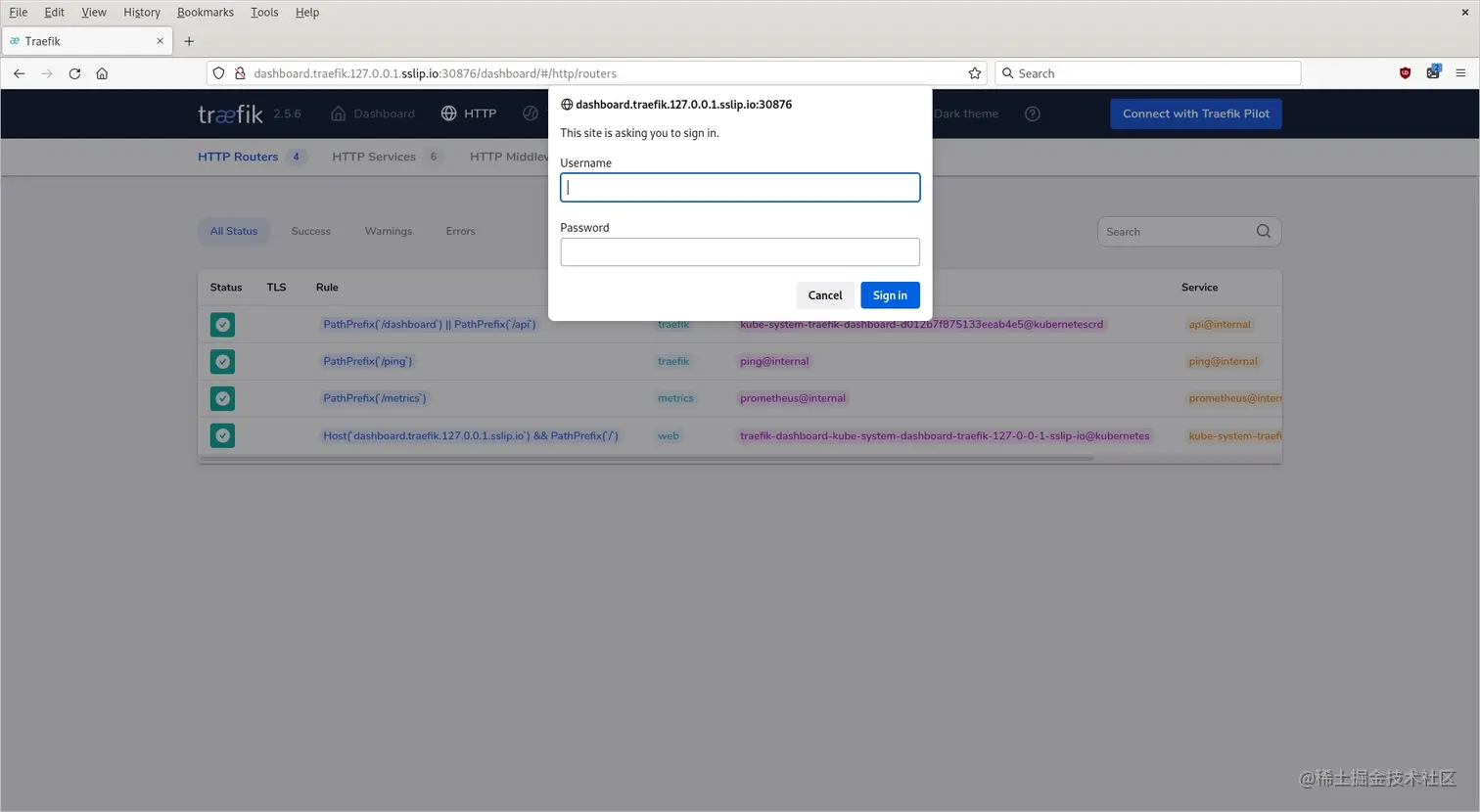
Task: Click the HTTP globe icon in navbar
Action: click(x=448, y=113)
